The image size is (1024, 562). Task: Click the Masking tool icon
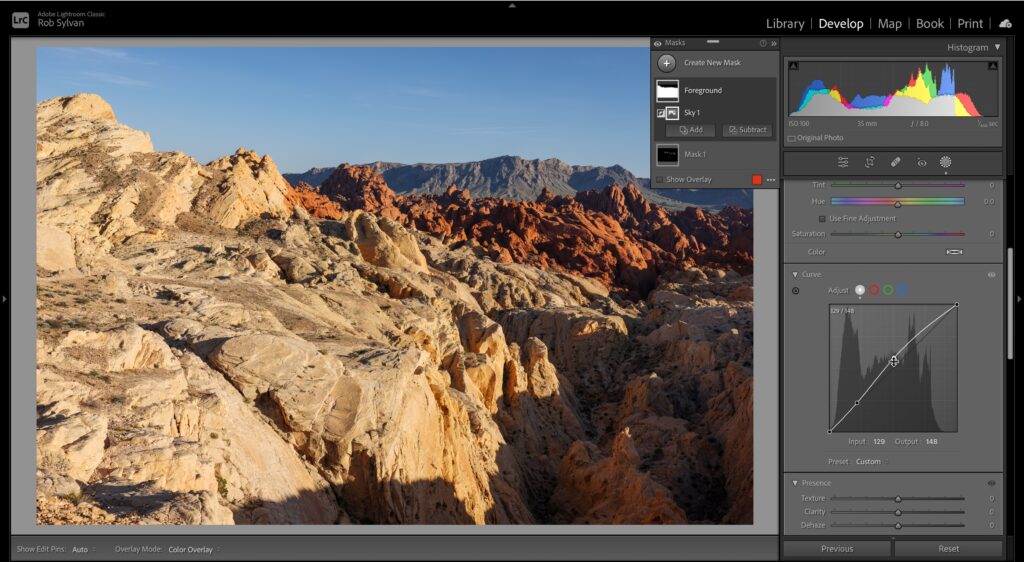(x=945, y=162)
